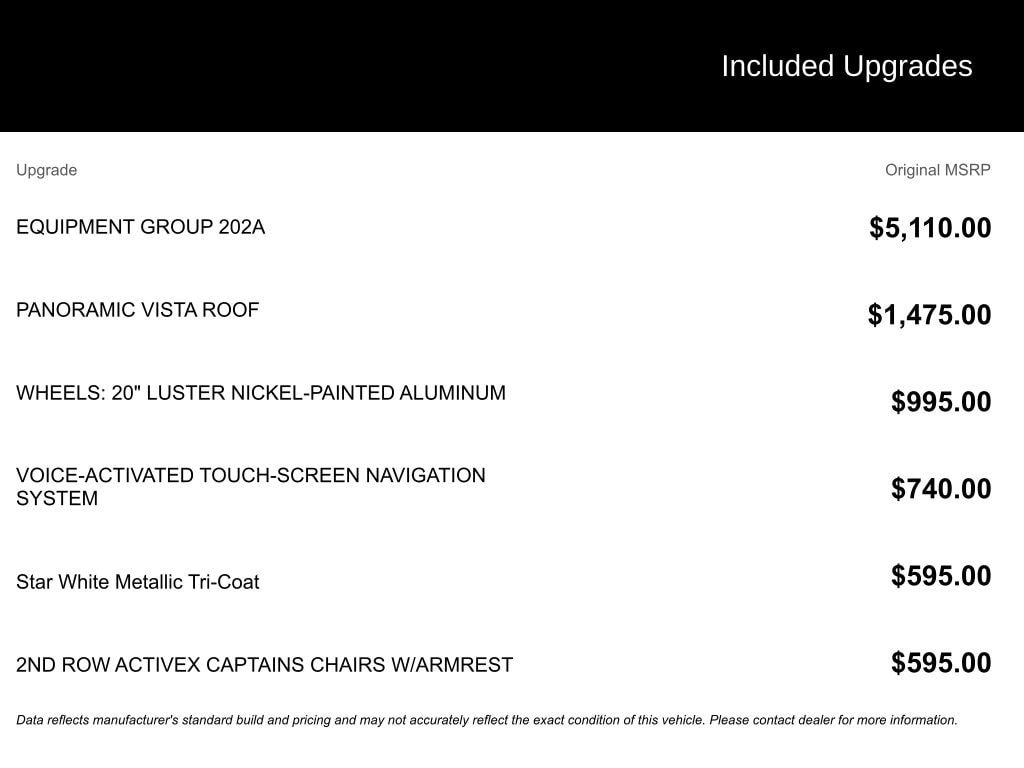Image resolution: width=1024 pixels, height=768 pixels.
Task: Click the Upgrade column header
Action: 46,170
